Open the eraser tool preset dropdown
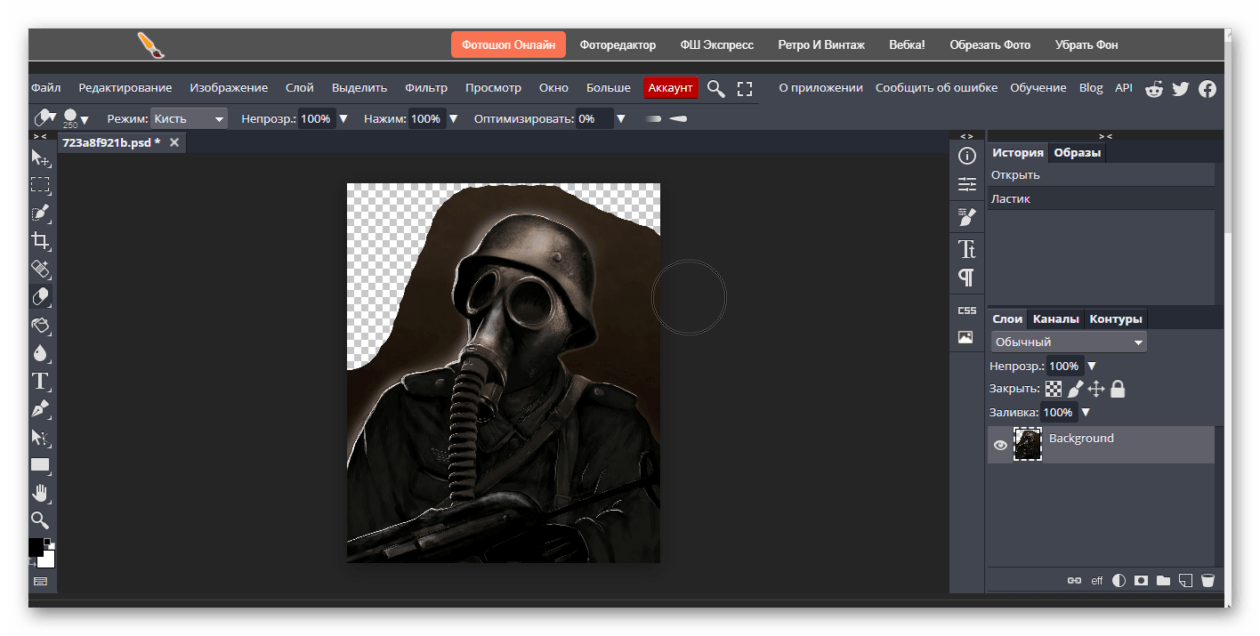The width and height of the screenshot is (1260, 636). coord(45,119)
